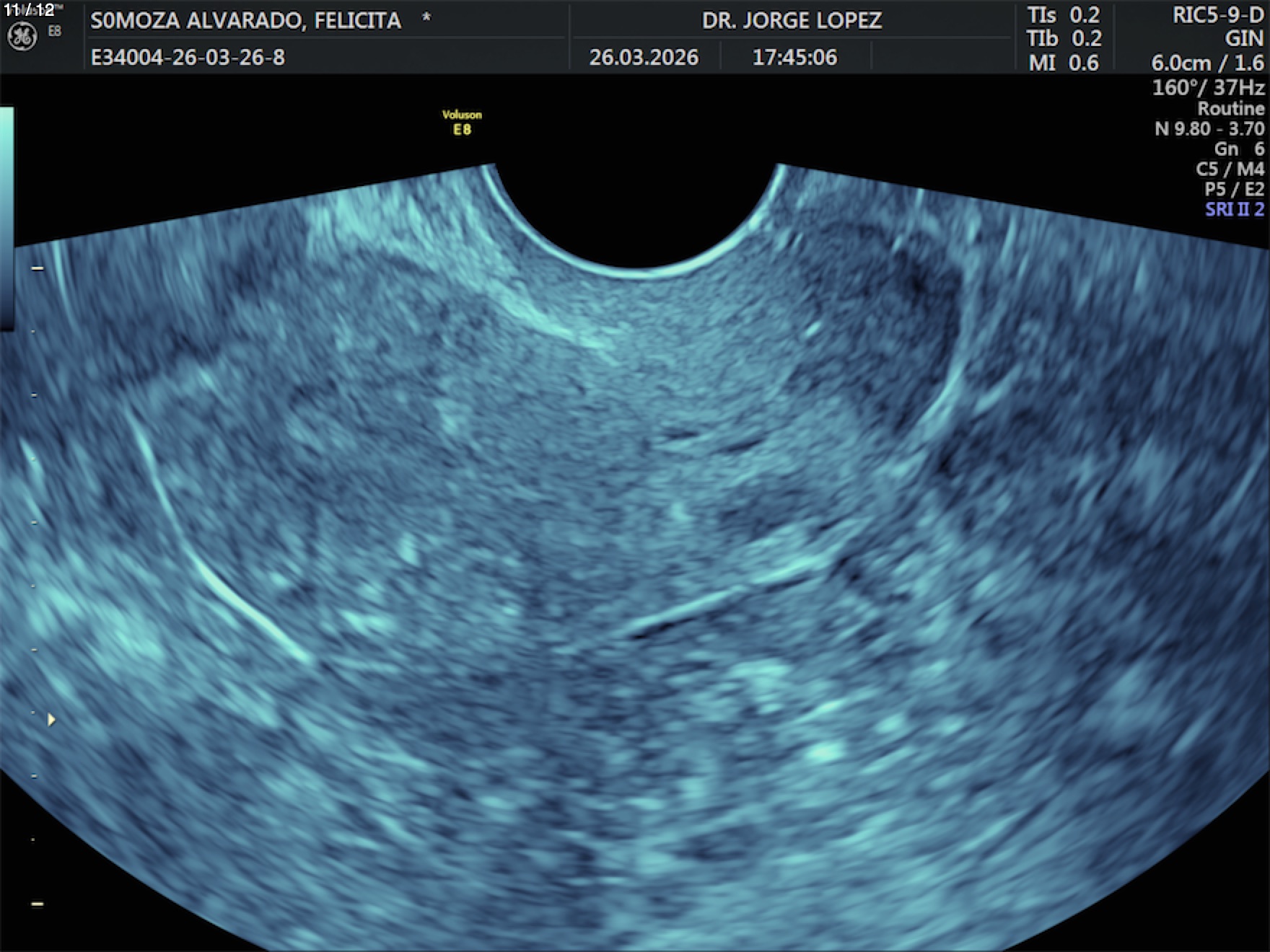1270x952 pixels.
Task: Click the 11 / 12 image counter
Action: coord(29,9)
